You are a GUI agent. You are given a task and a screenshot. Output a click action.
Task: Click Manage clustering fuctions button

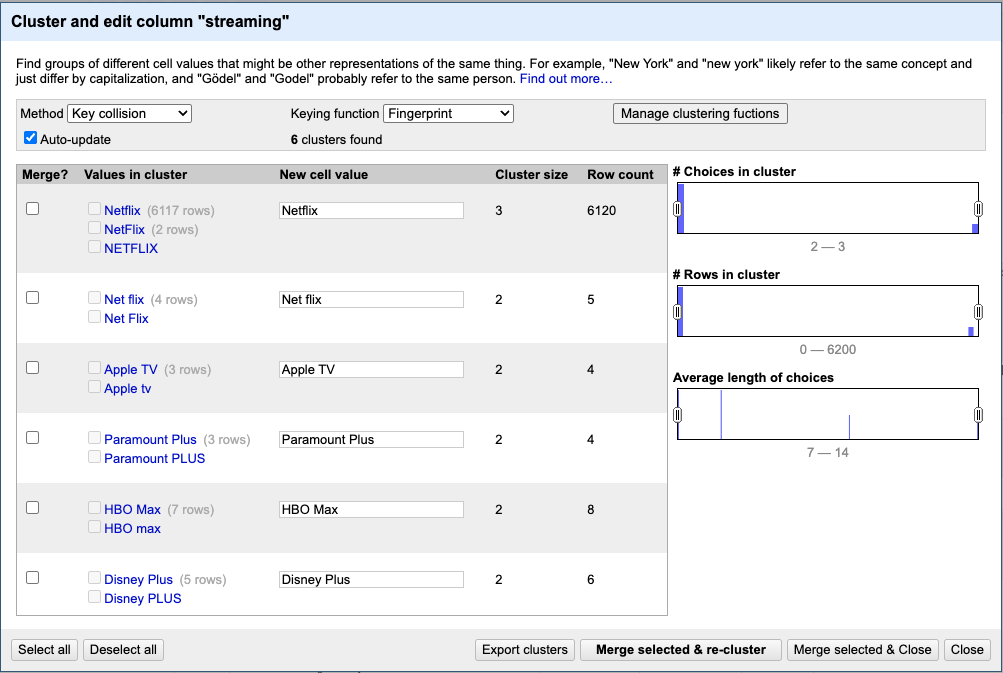700,113
